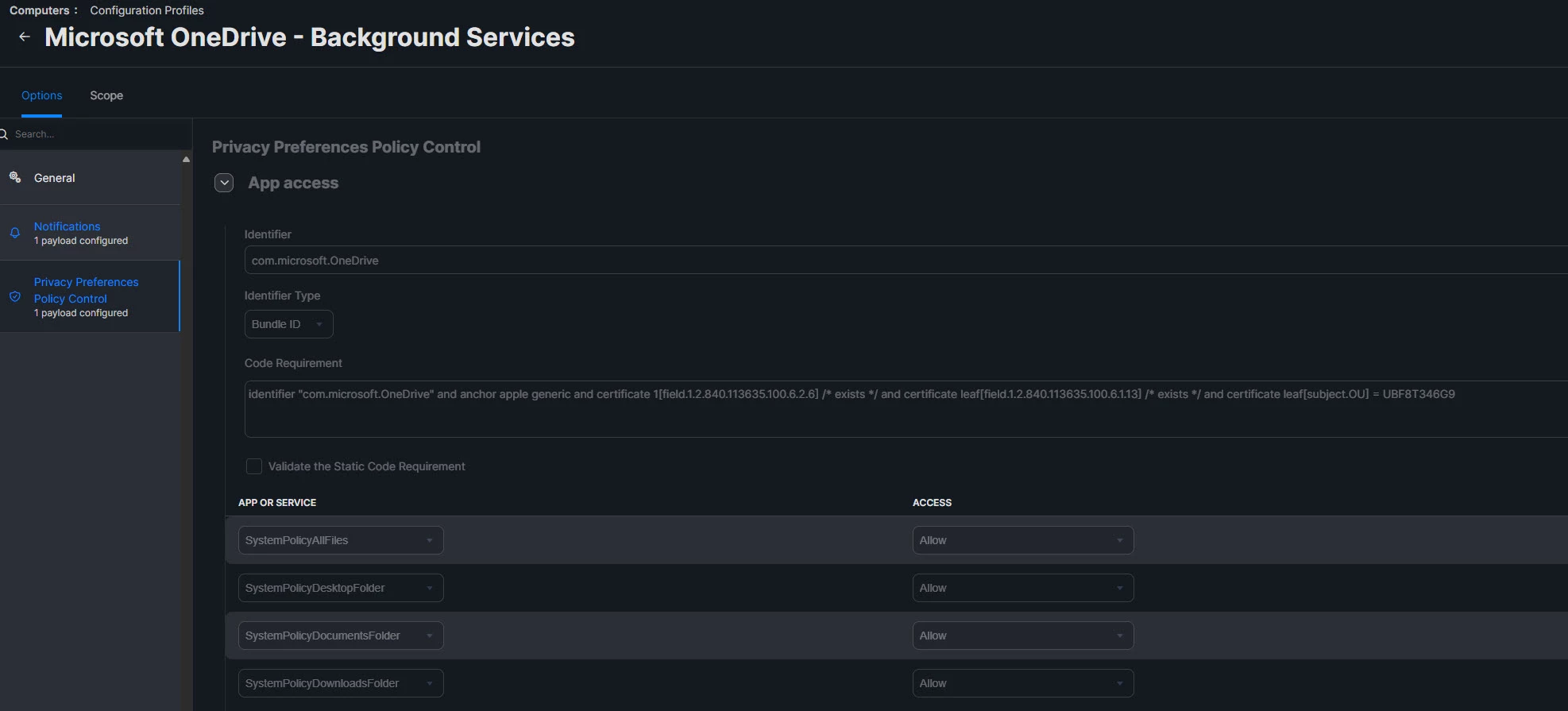Click inside the Code Requirement text area
The height and width of the screenshot is (711, 1568).
click(906, 409)
